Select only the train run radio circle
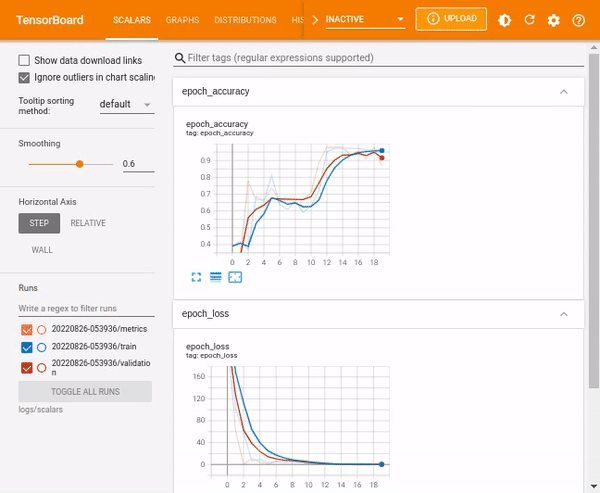Image resolution: width=600 pixels, height=493 pixels. click(x=42, y=347)
